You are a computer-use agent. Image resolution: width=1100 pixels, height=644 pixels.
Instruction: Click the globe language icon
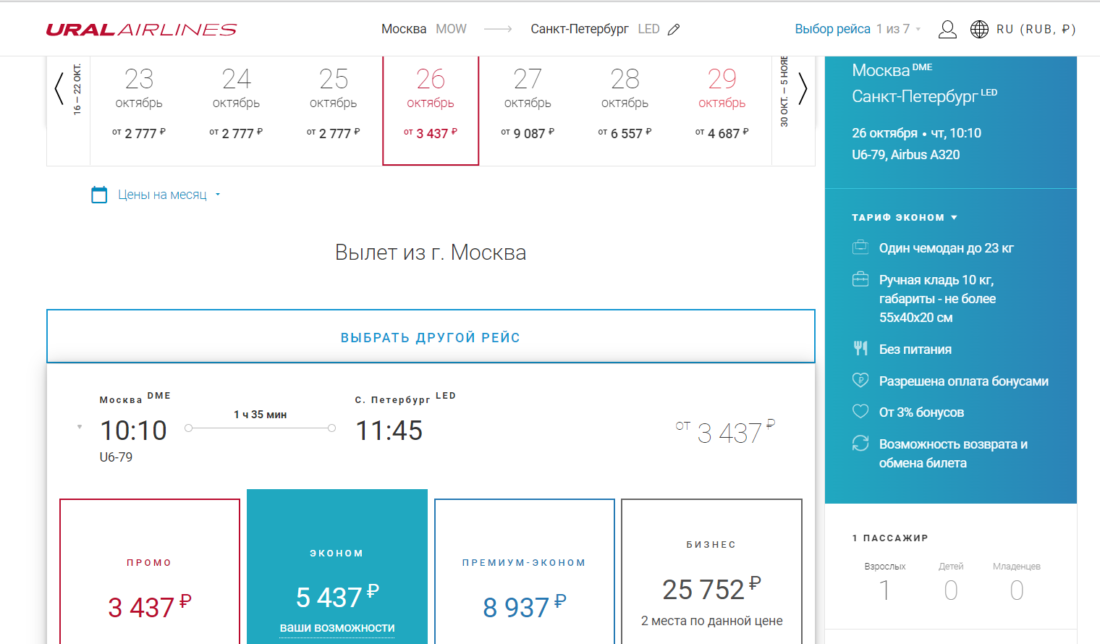pyautogui.click(x=980, y=29)
